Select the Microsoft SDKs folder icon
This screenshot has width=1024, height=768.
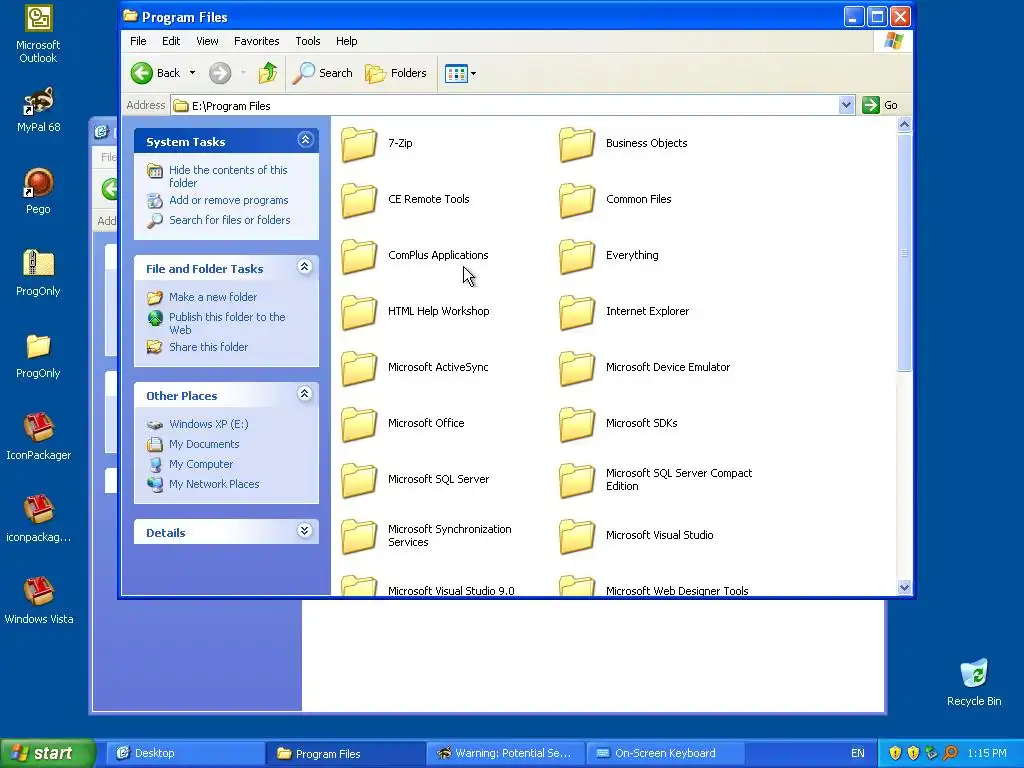(x=577, y=424)
